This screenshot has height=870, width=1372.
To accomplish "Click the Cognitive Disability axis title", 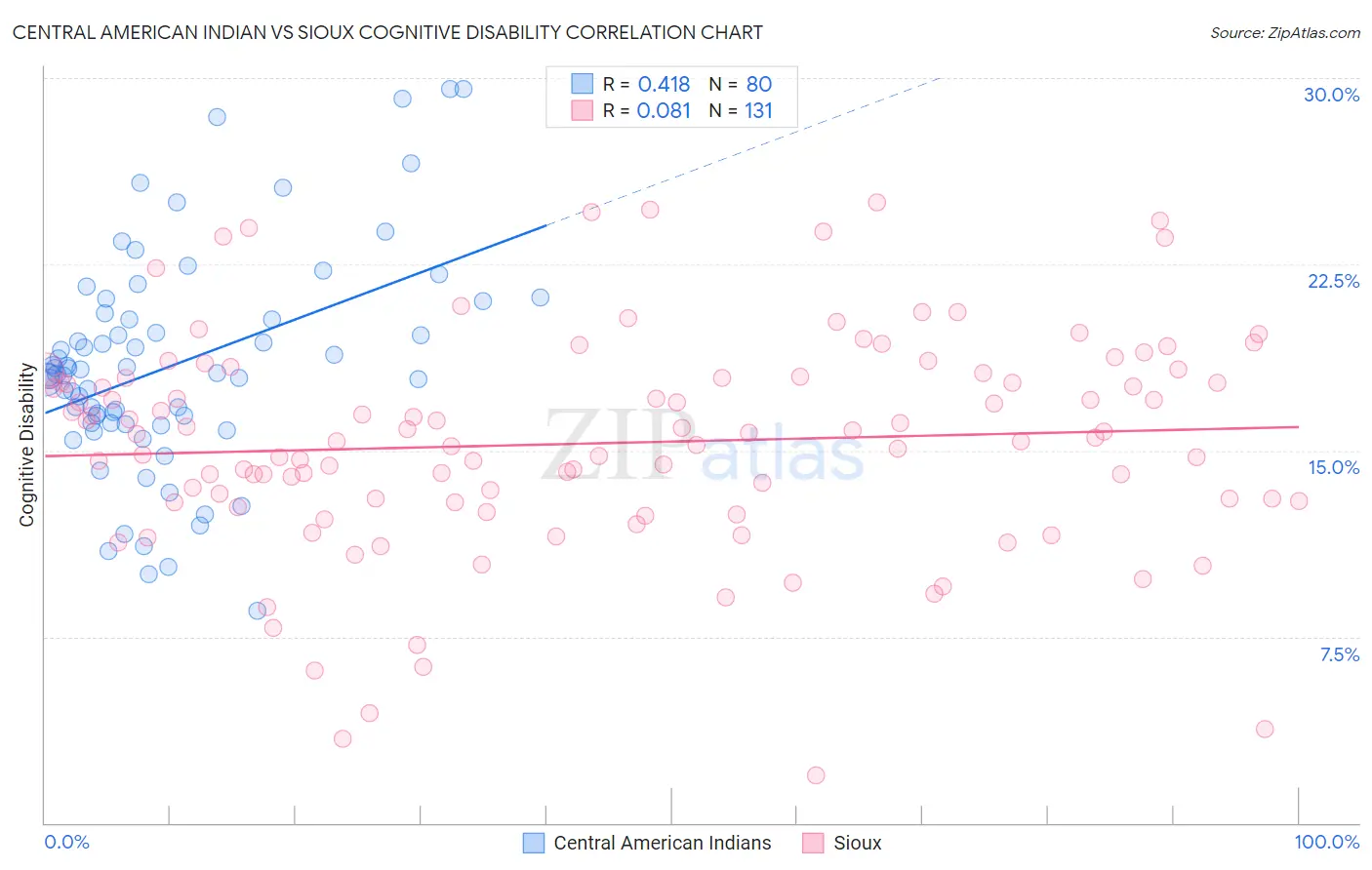I will 27,445.
